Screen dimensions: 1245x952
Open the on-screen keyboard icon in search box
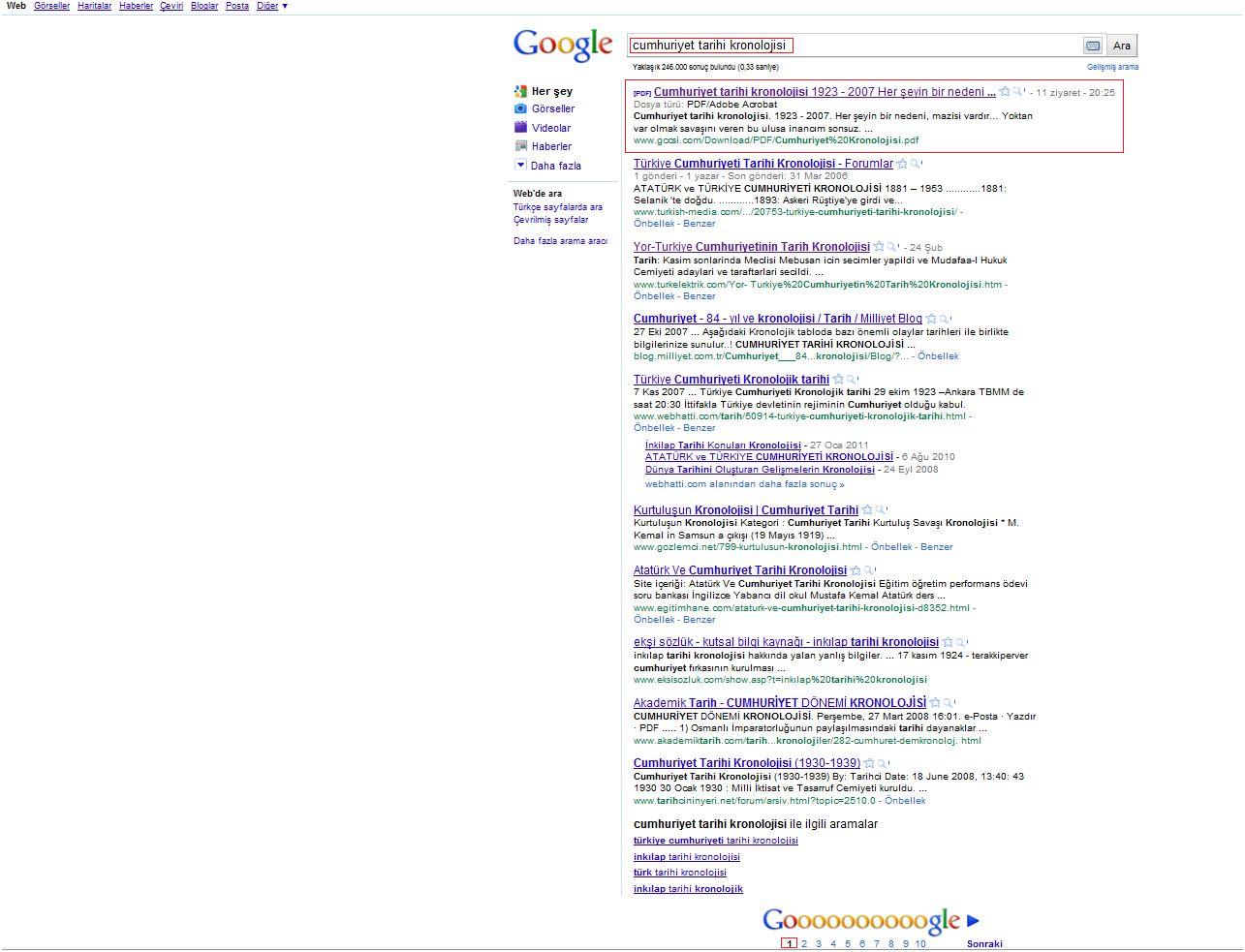point(1092,46)
